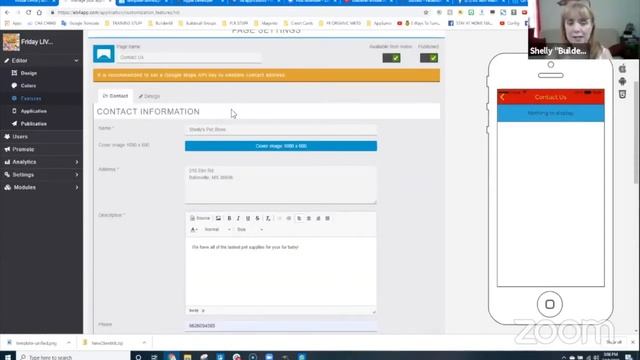Image resolution: width=640 pixels, height=360 pixels.
Task: Click the browser address bar
Action: click(237, 13)
